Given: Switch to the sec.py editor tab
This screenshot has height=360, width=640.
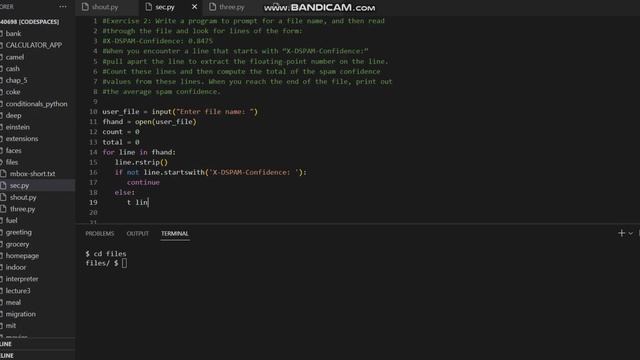Looking at the screenshot, I should point(165,7).
